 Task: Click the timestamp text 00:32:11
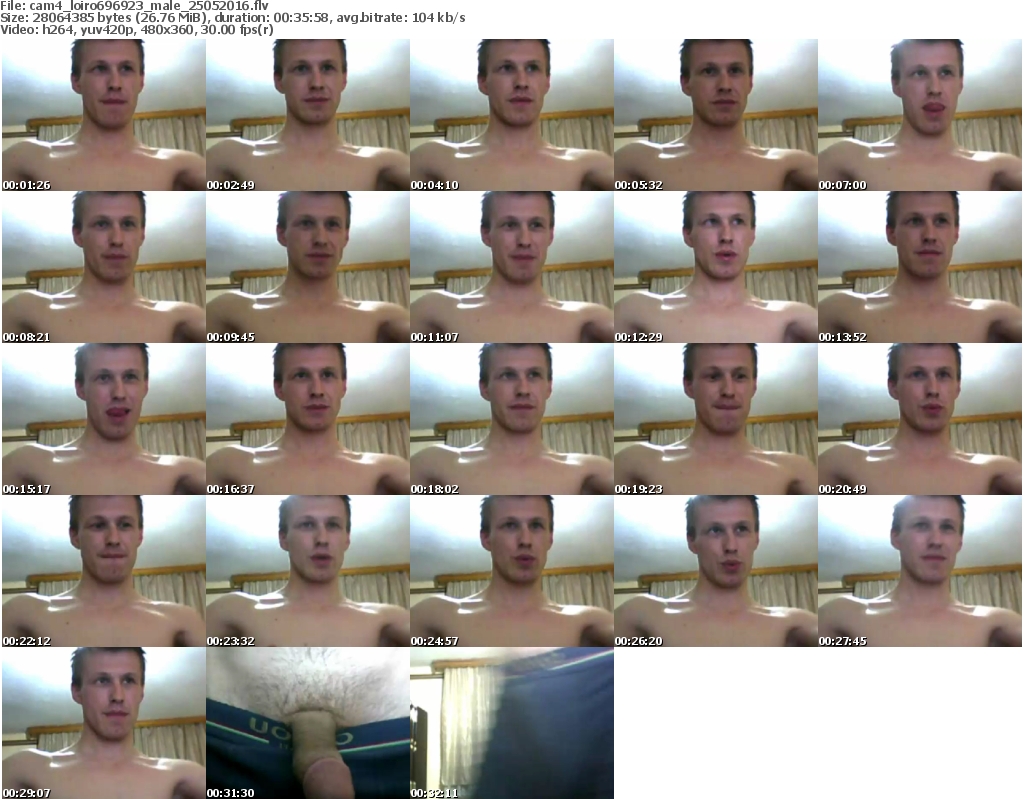click(x=434, y=792)
